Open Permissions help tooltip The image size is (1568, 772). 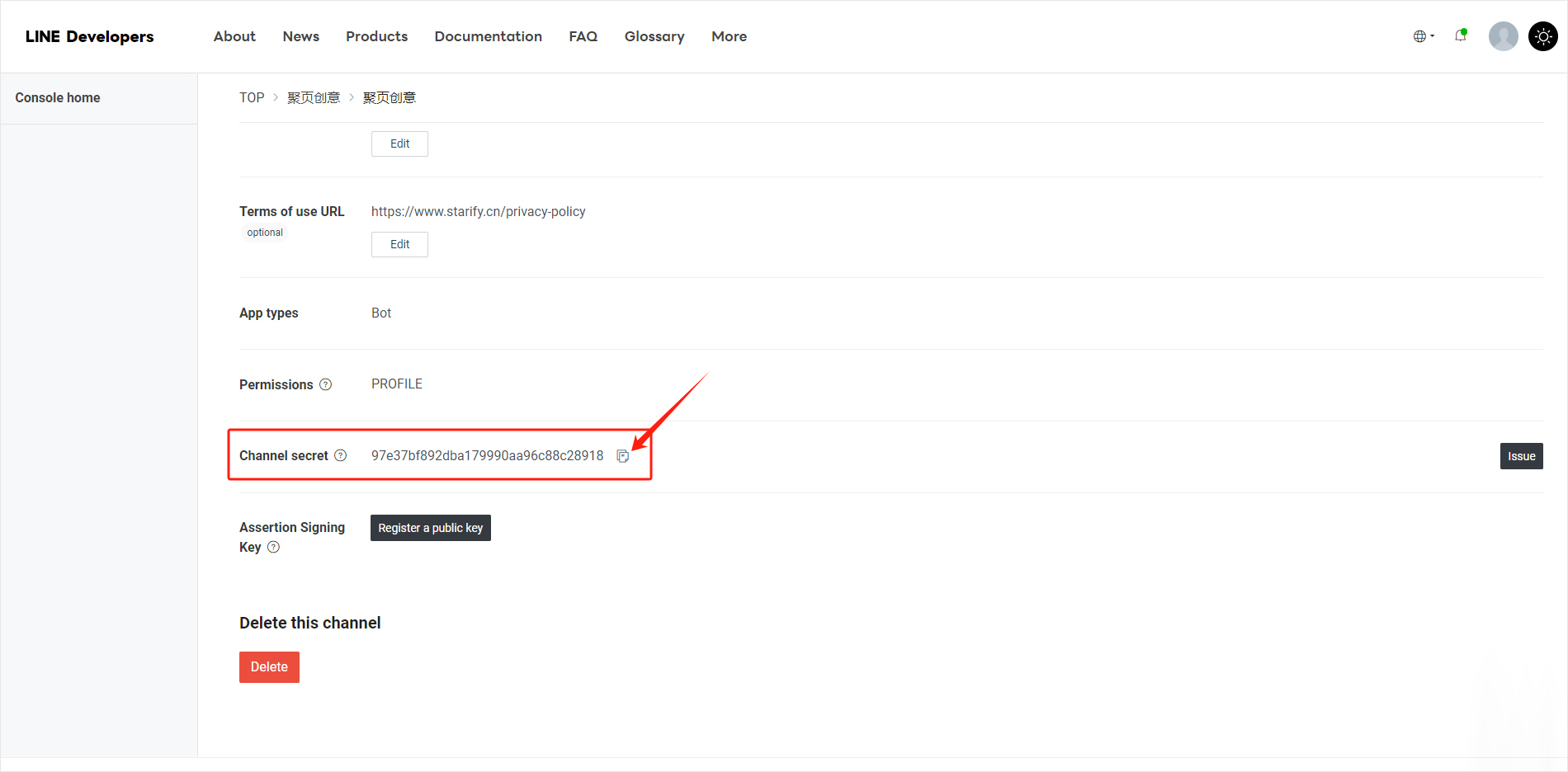[326, 384]
